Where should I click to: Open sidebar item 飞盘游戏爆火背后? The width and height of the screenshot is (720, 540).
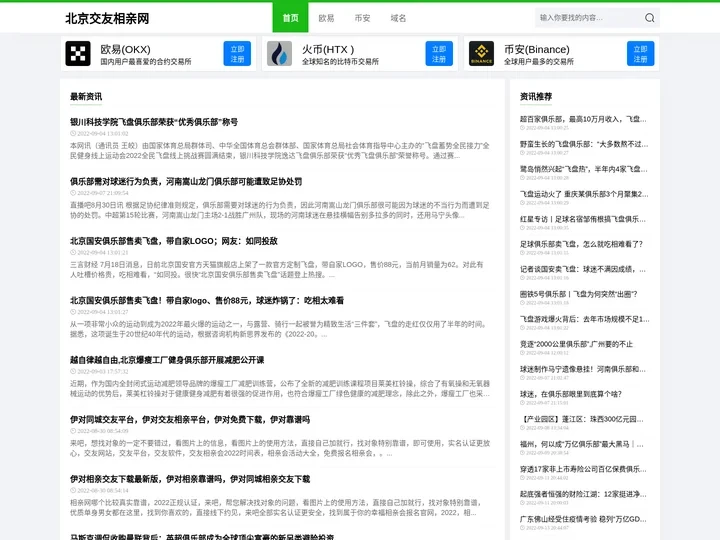point(584,319)
